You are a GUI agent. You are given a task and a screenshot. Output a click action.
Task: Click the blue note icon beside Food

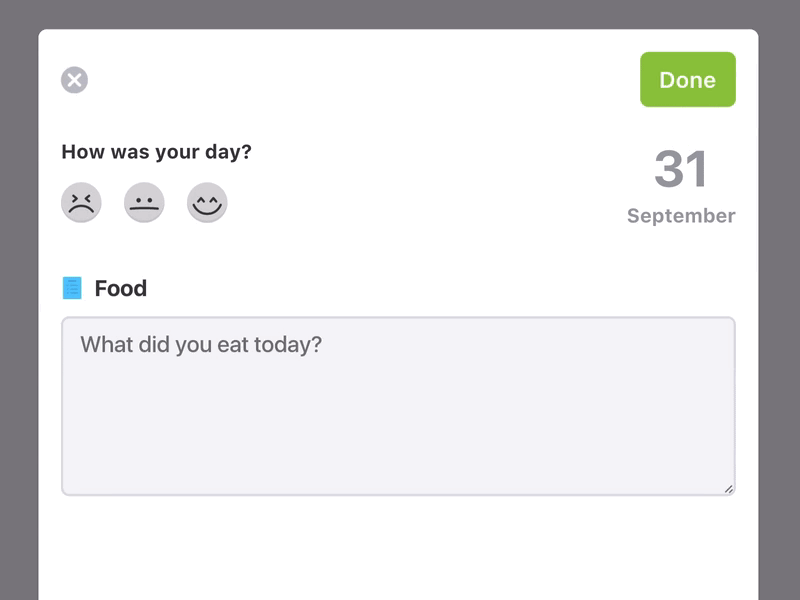click(70, 289)
